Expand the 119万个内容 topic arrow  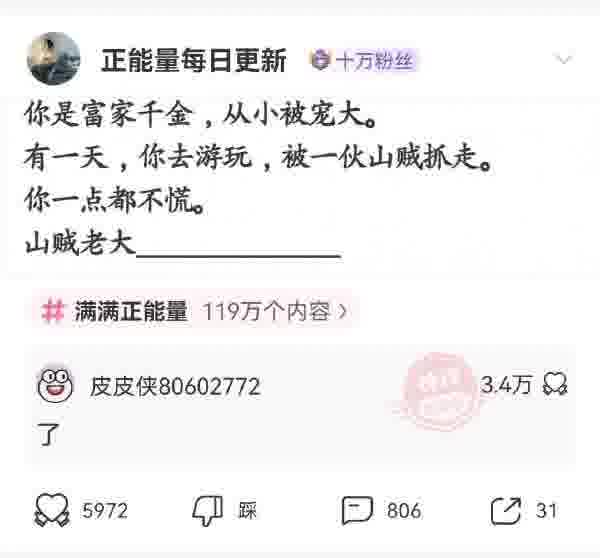(x=343, y=312)
